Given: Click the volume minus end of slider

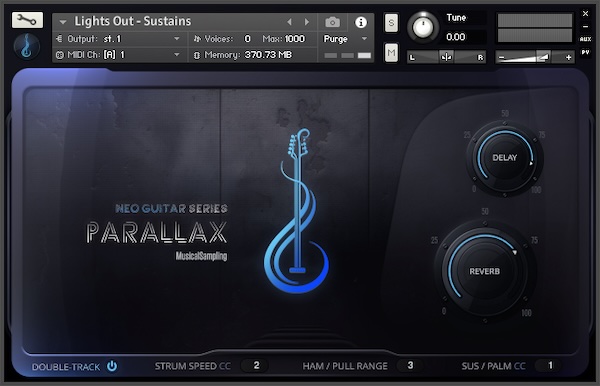Looking at the screenshot, I should coord(502,57).
